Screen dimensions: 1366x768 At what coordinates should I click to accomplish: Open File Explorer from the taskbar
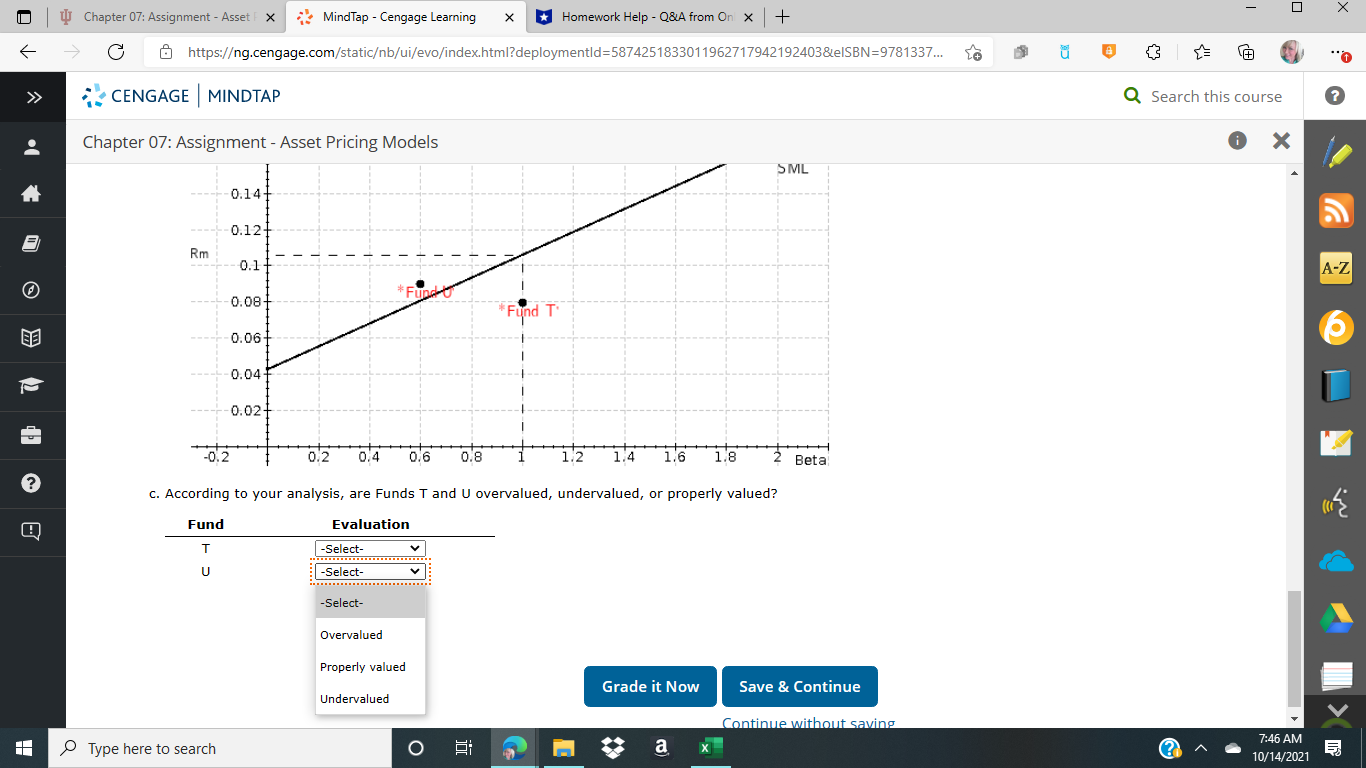click(564, 748)
